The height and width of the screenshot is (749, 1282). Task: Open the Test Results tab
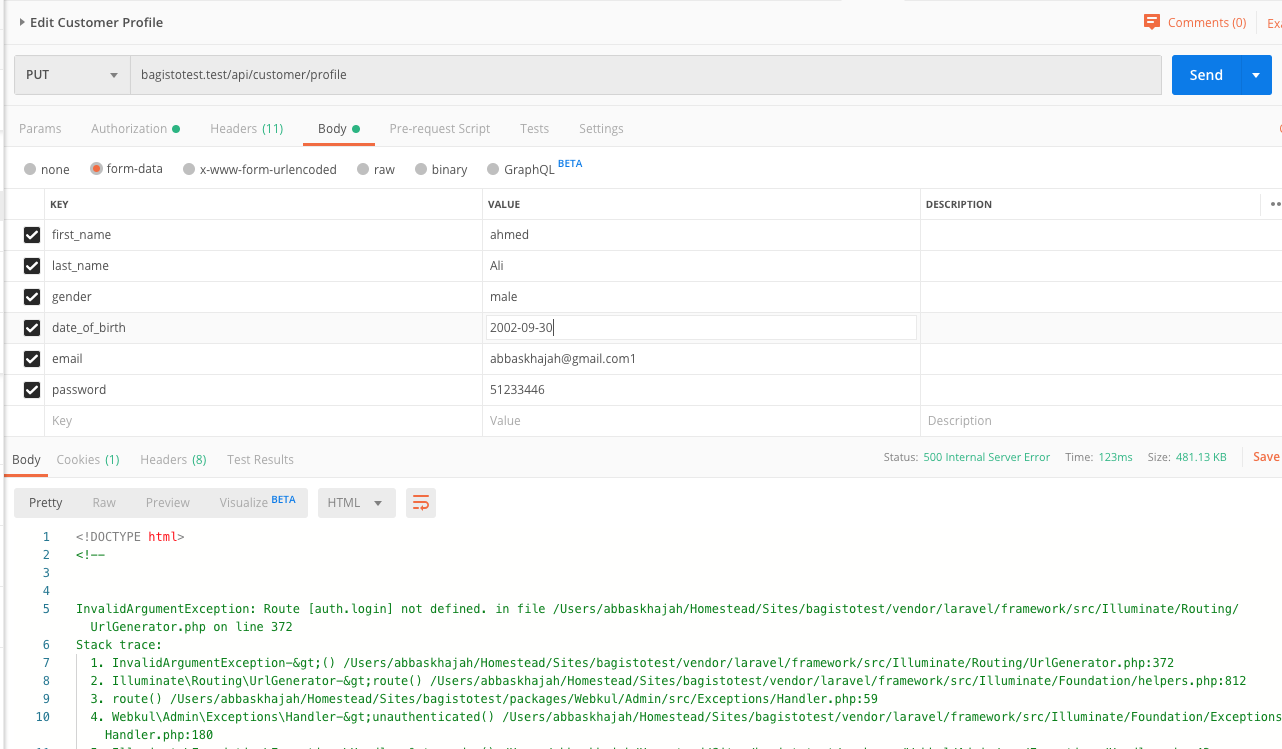[x=260, y=459]
